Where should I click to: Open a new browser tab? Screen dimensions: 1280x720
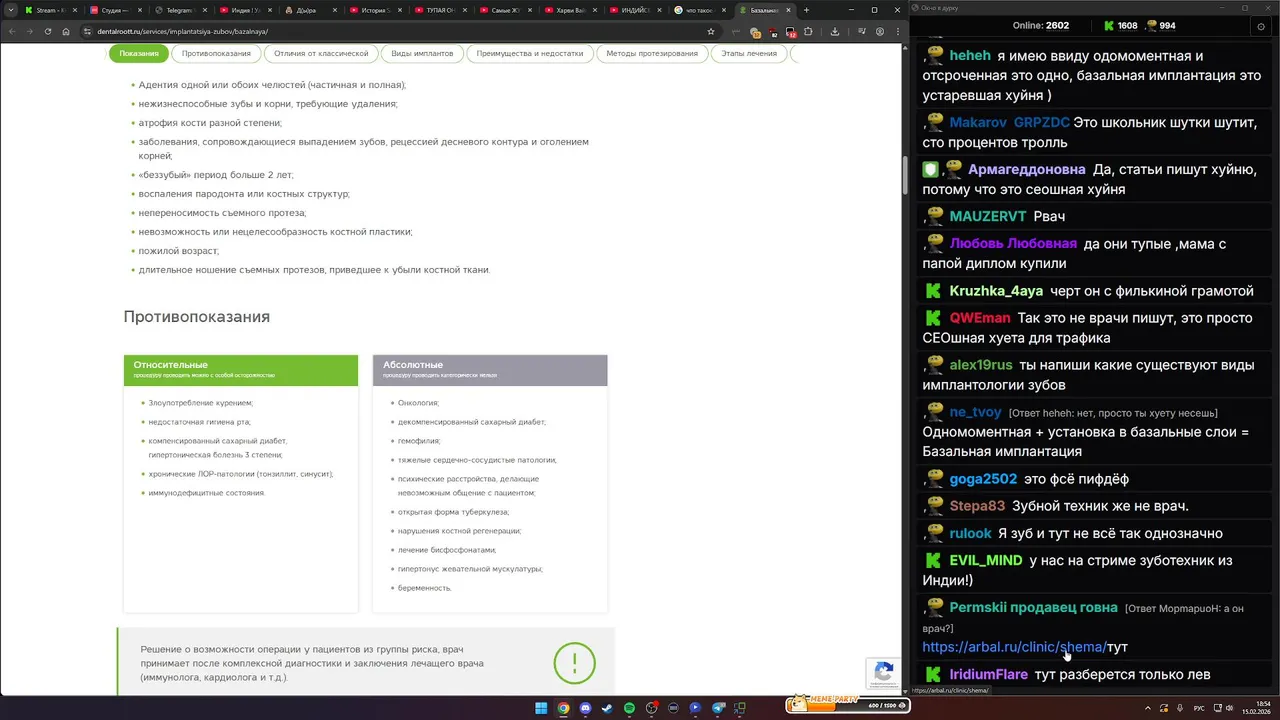click(804, 10)
